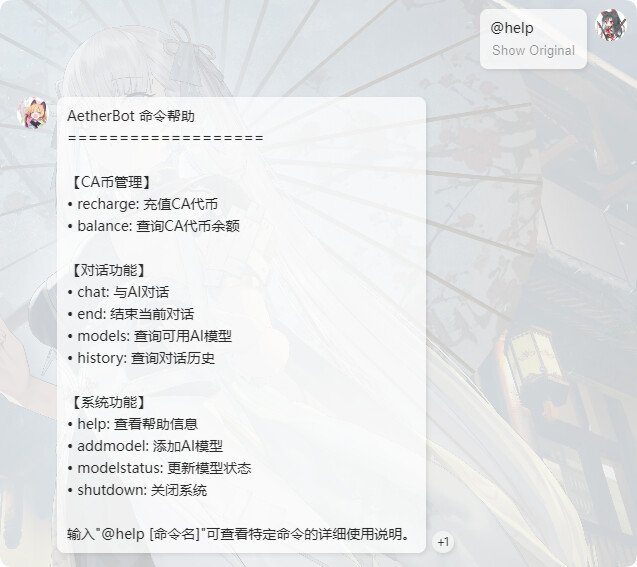This screenshot has height=567, width=637.
Task: Click the 【CA币管理】 section header
Action: point(111,182)
